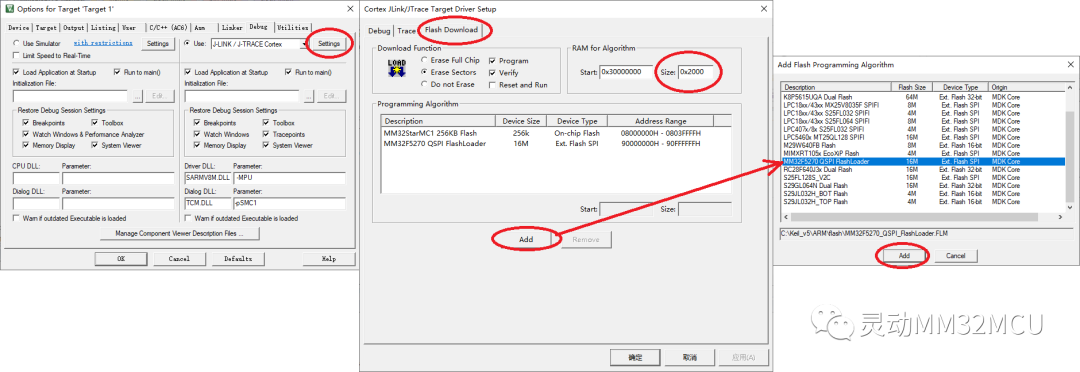Image resolution: width=1080 pixels, height=372 pixels.
Task: Click 取消 button in Driver Setup
Action: tap(689, 358)
